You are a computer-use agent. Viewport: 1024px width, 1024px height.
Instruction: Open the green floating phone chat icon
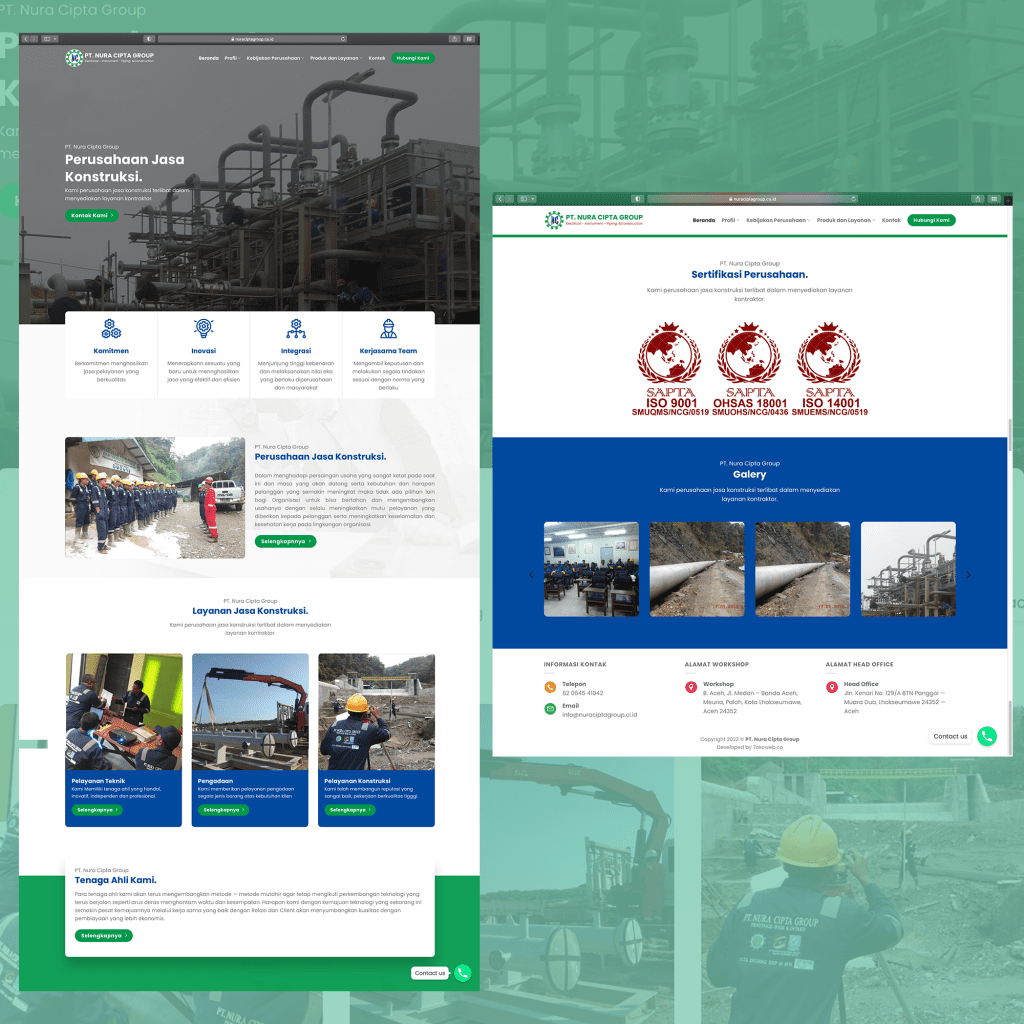pos(987,736)
